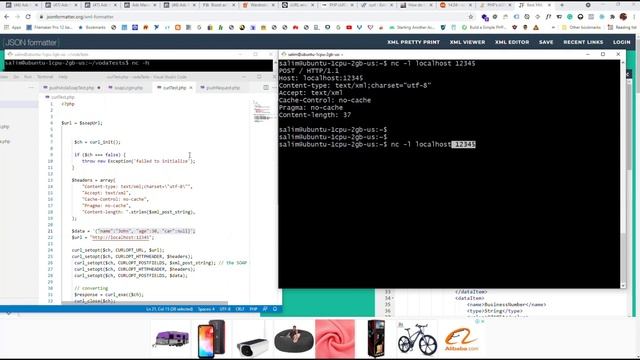This screenshot has width=640, height=360.
Task: Click the $data line in code editor
Action: tap(133, 231)
